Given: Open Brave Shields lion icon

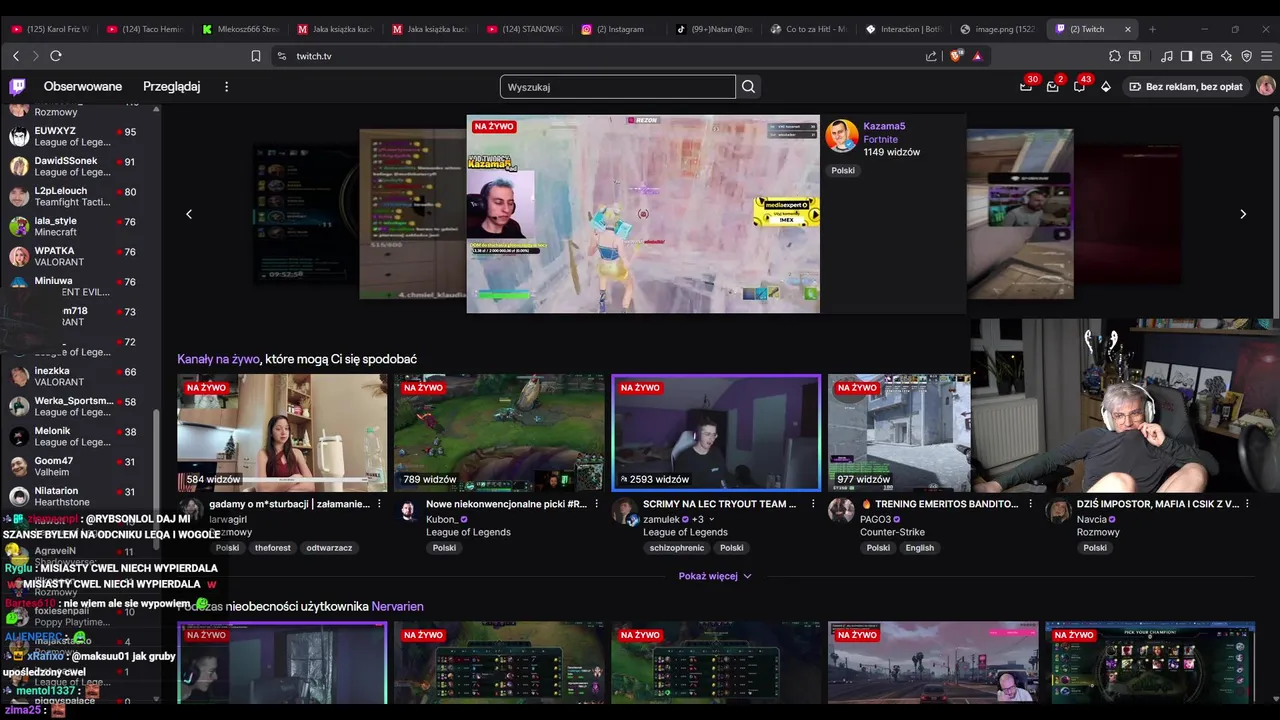Looking at the screenshot, I should [955, 56].
